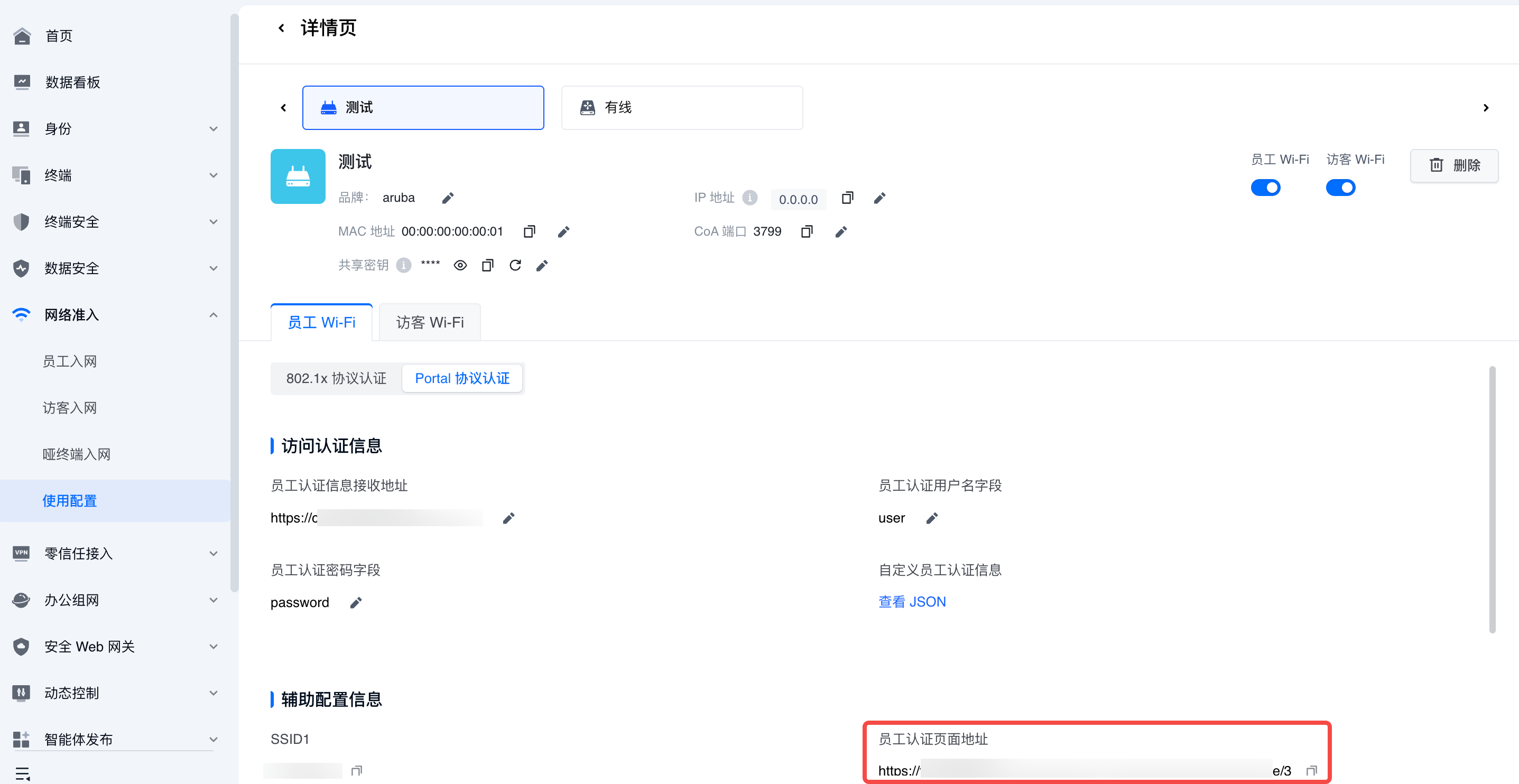Copy the employee auth page URL
This screenshot has width=1519, height=784.
pos(1311,770)
